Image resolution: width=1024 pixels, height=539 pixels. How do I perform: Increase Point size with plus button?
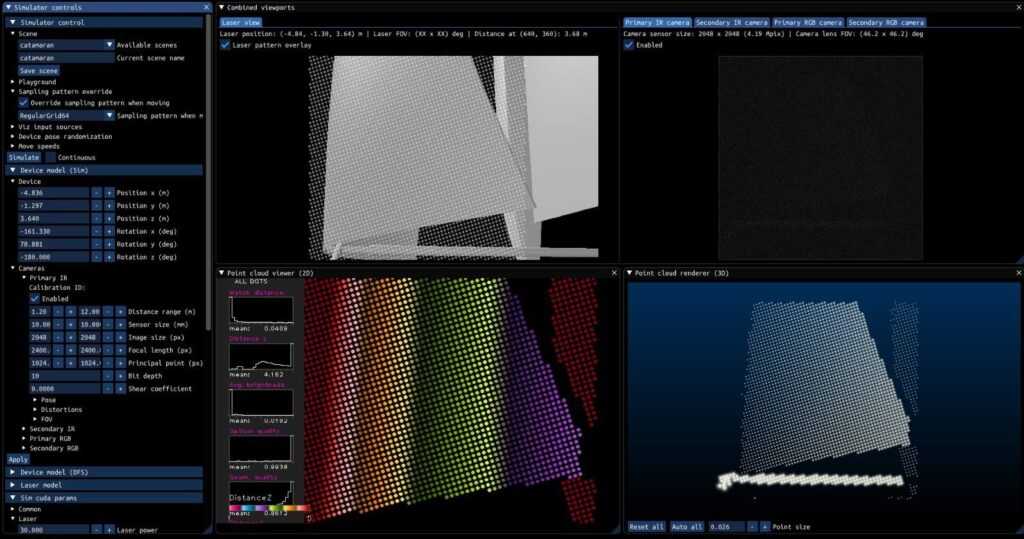tap(765, 526)
